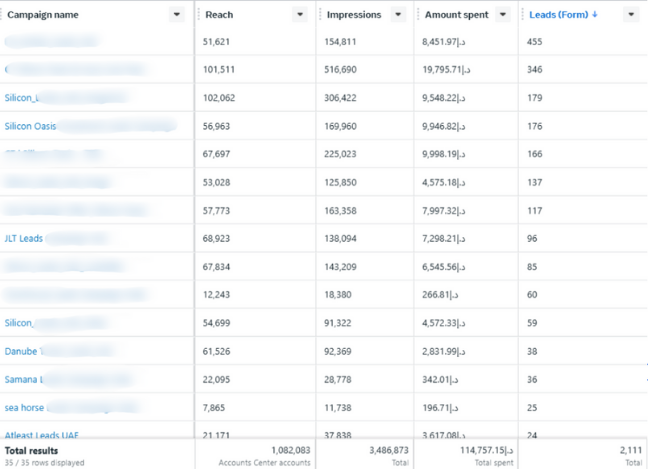
Task: Select the Leads value 38
Action: (x=532, y=351)
